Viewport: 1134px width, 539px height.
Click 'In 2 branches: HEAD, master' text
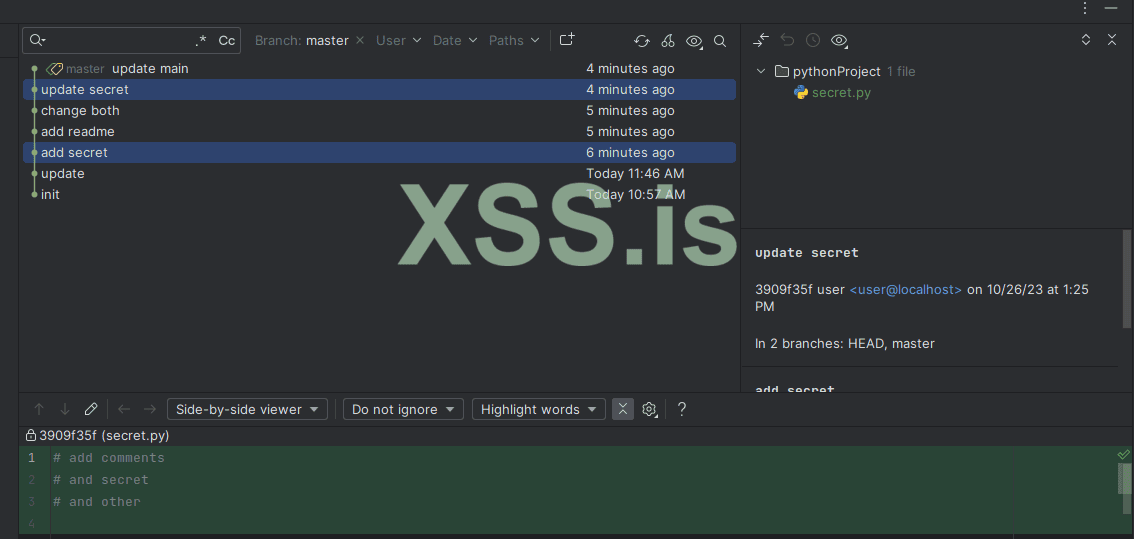coord(845,344)
